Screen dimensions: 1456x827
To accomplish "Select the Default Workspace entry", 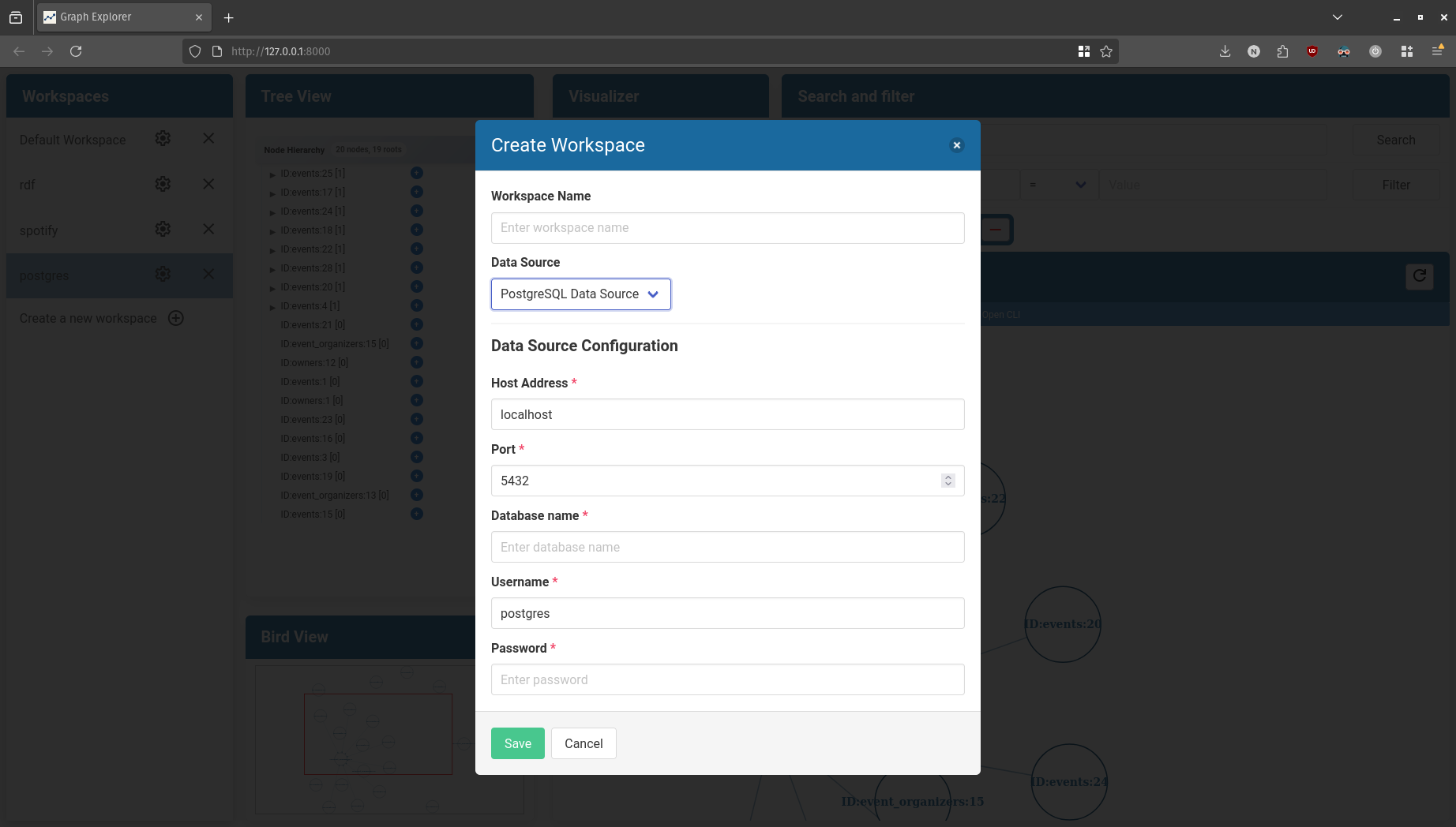I will [73, 140].
